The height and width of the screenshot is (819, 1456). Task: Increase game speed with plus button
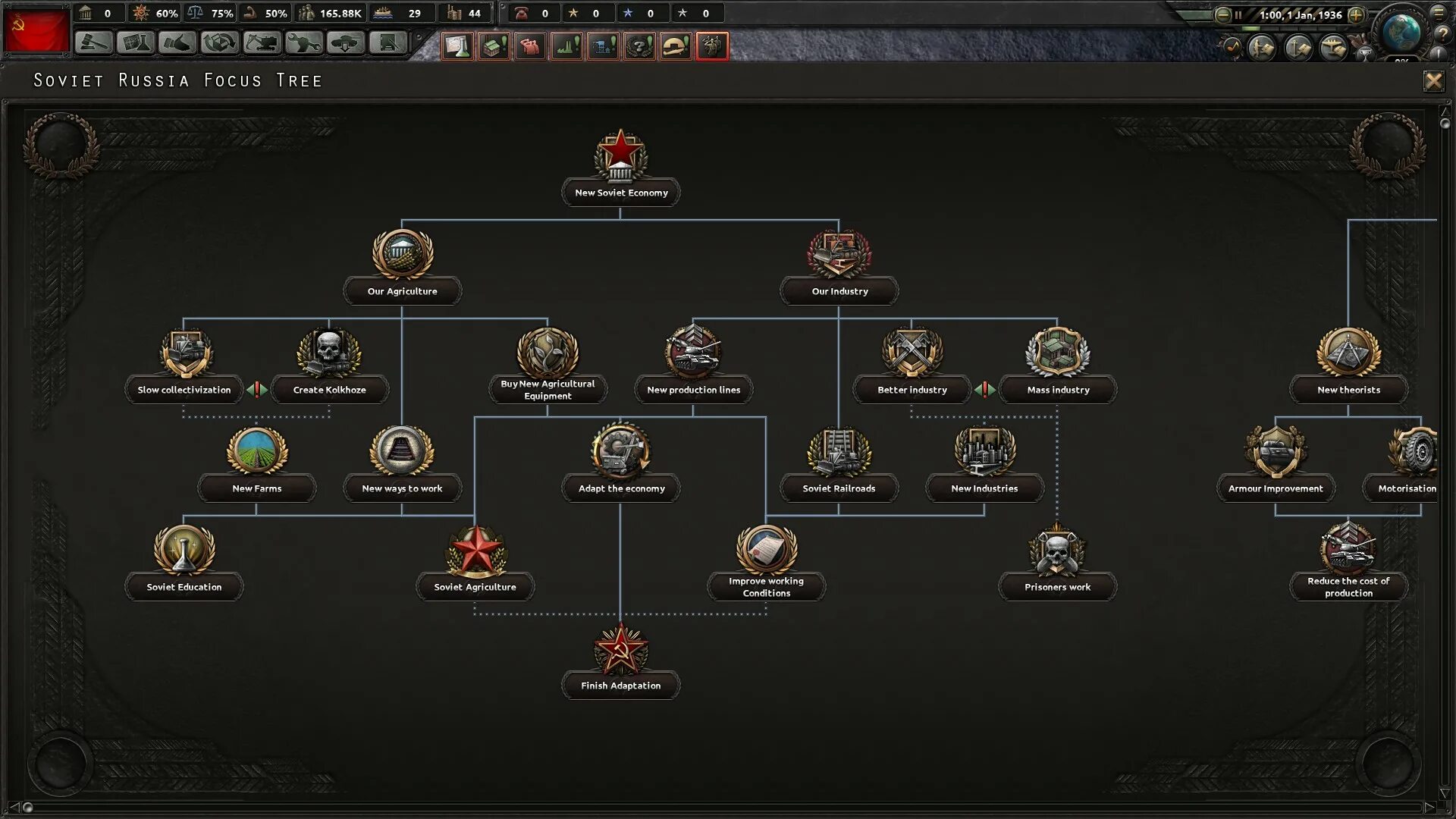tap(1356, 14)
